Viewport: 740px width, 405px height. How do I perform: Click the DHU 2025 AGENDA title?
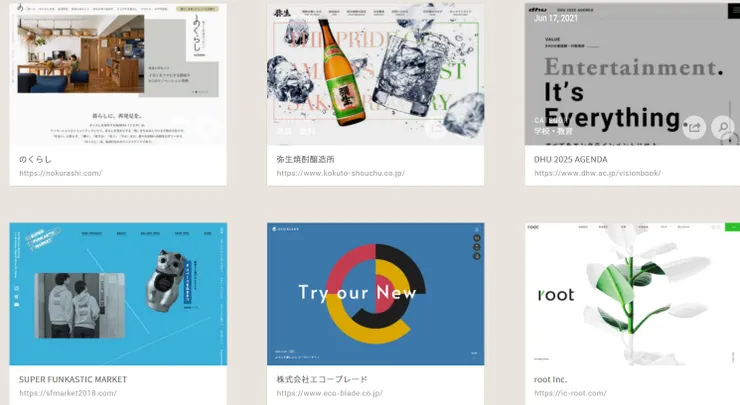571,160
